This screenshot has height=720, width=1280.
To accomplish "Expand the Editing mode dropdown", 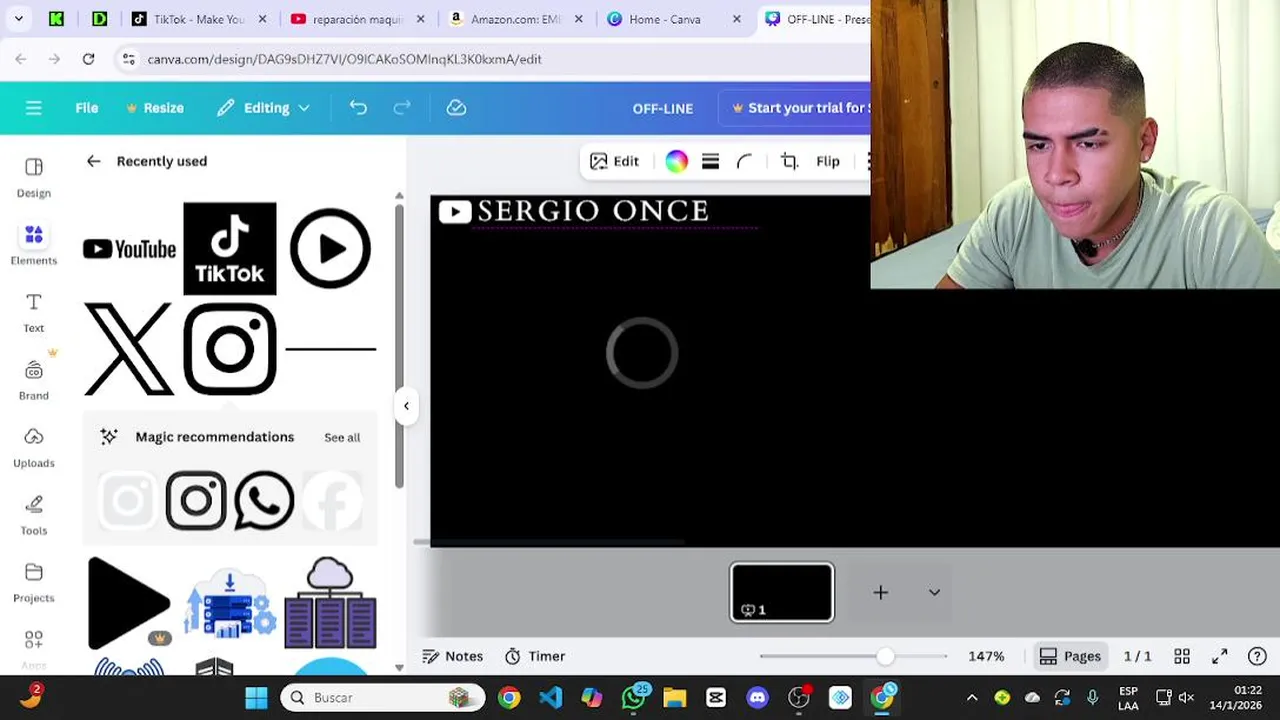I will (x=263, y=108).
